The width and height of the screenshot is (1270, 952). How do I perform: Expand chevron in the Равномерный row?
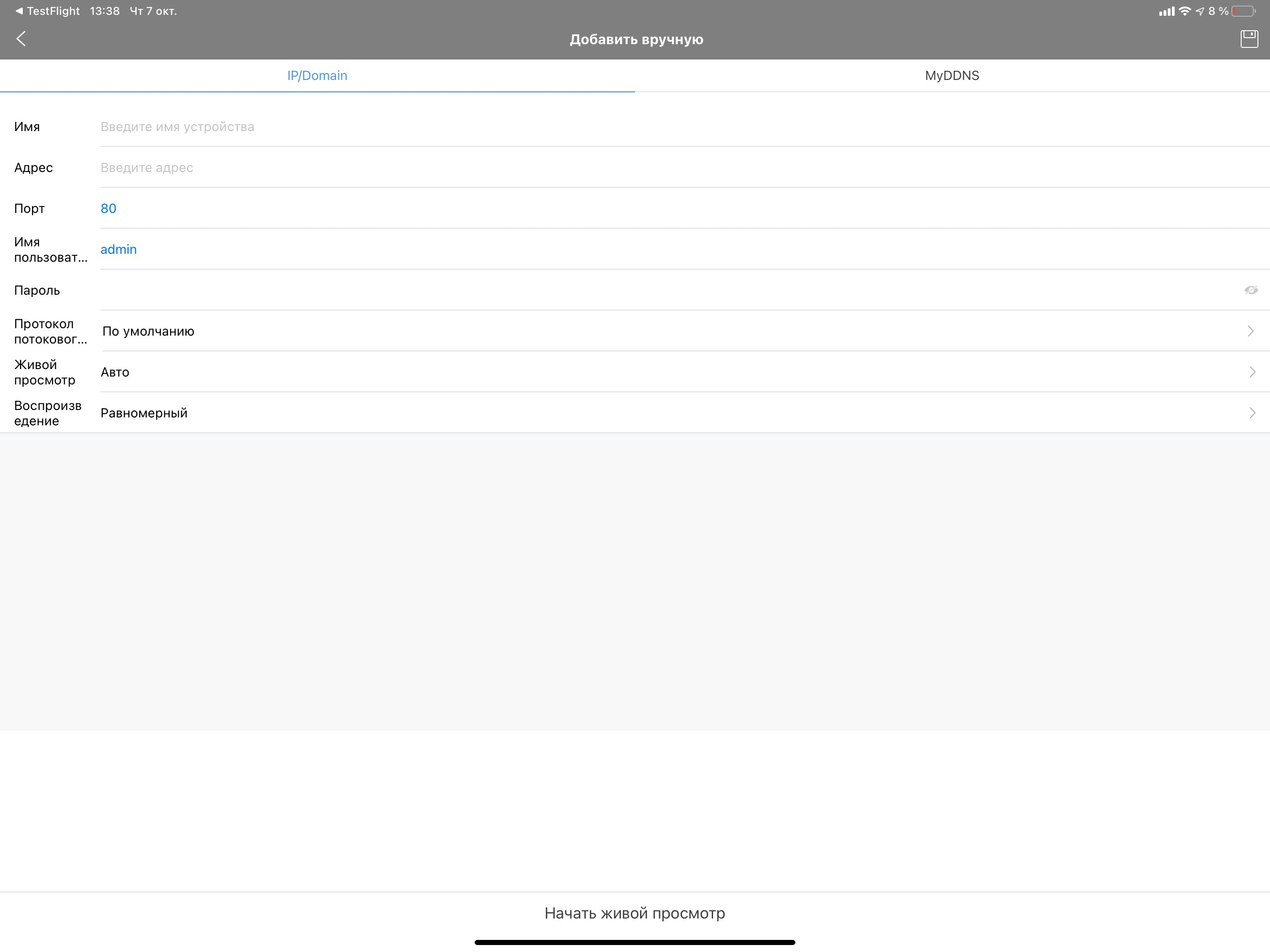1252,413
